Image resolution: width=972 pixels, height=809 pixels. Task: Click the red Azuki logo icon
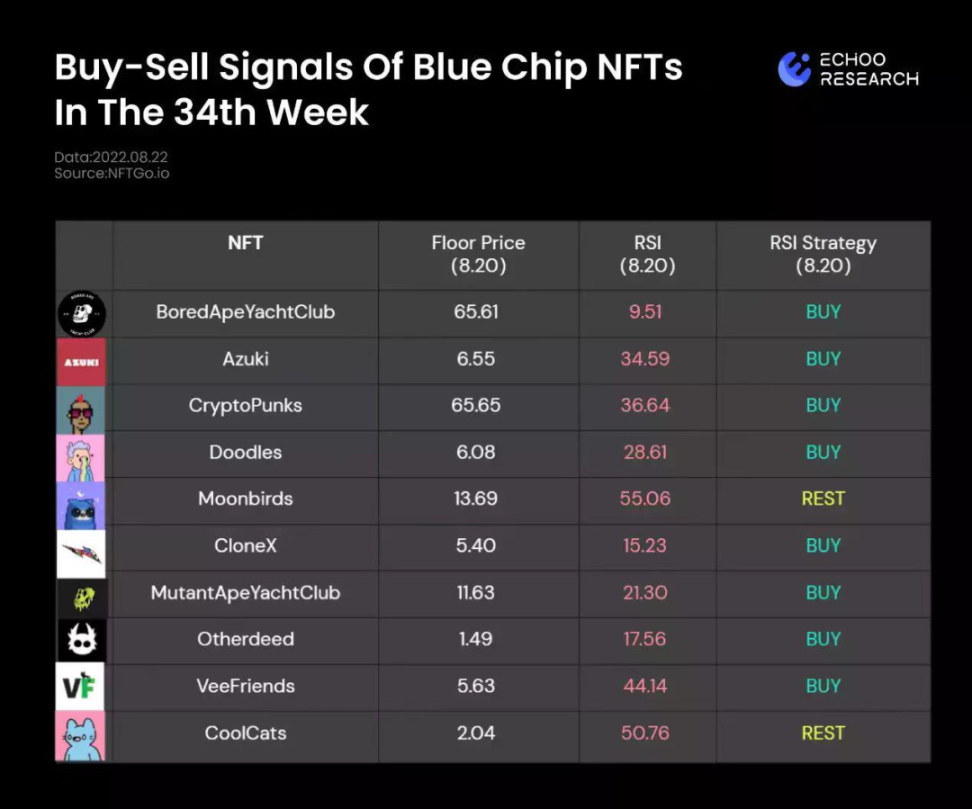click(81, 360)
